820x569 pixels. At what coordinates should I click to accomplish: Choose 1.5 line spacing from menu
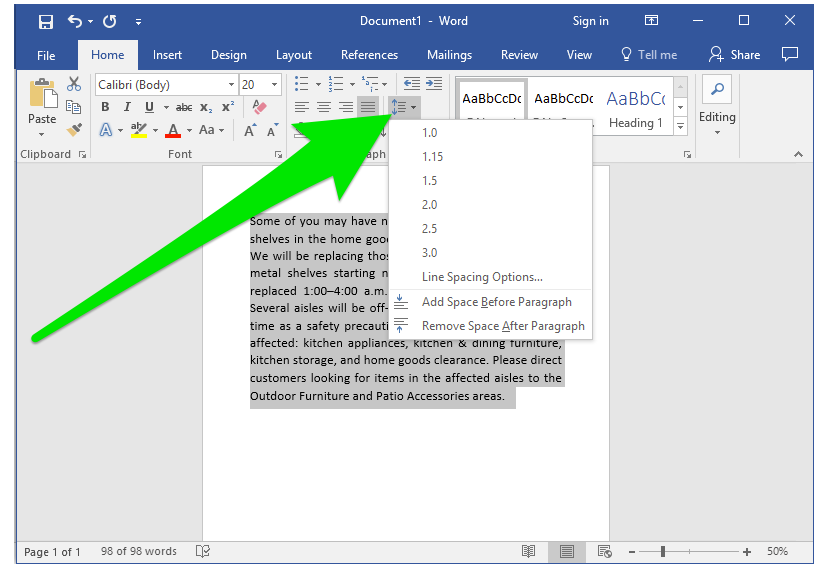430,181
